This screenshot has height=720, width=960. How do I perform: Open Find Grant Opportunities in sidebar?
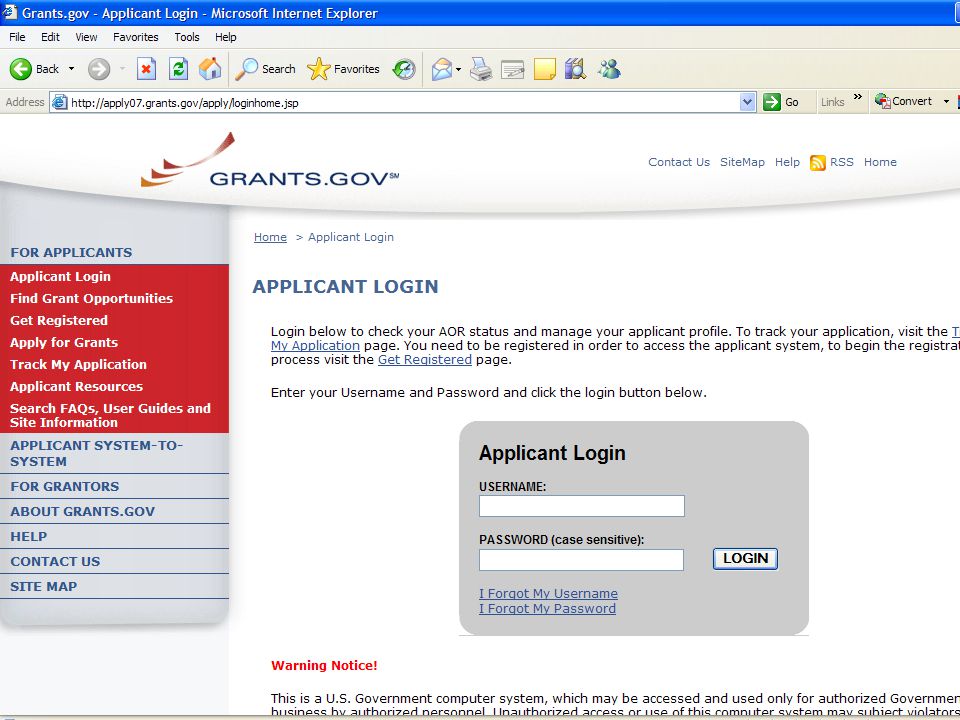91,299
